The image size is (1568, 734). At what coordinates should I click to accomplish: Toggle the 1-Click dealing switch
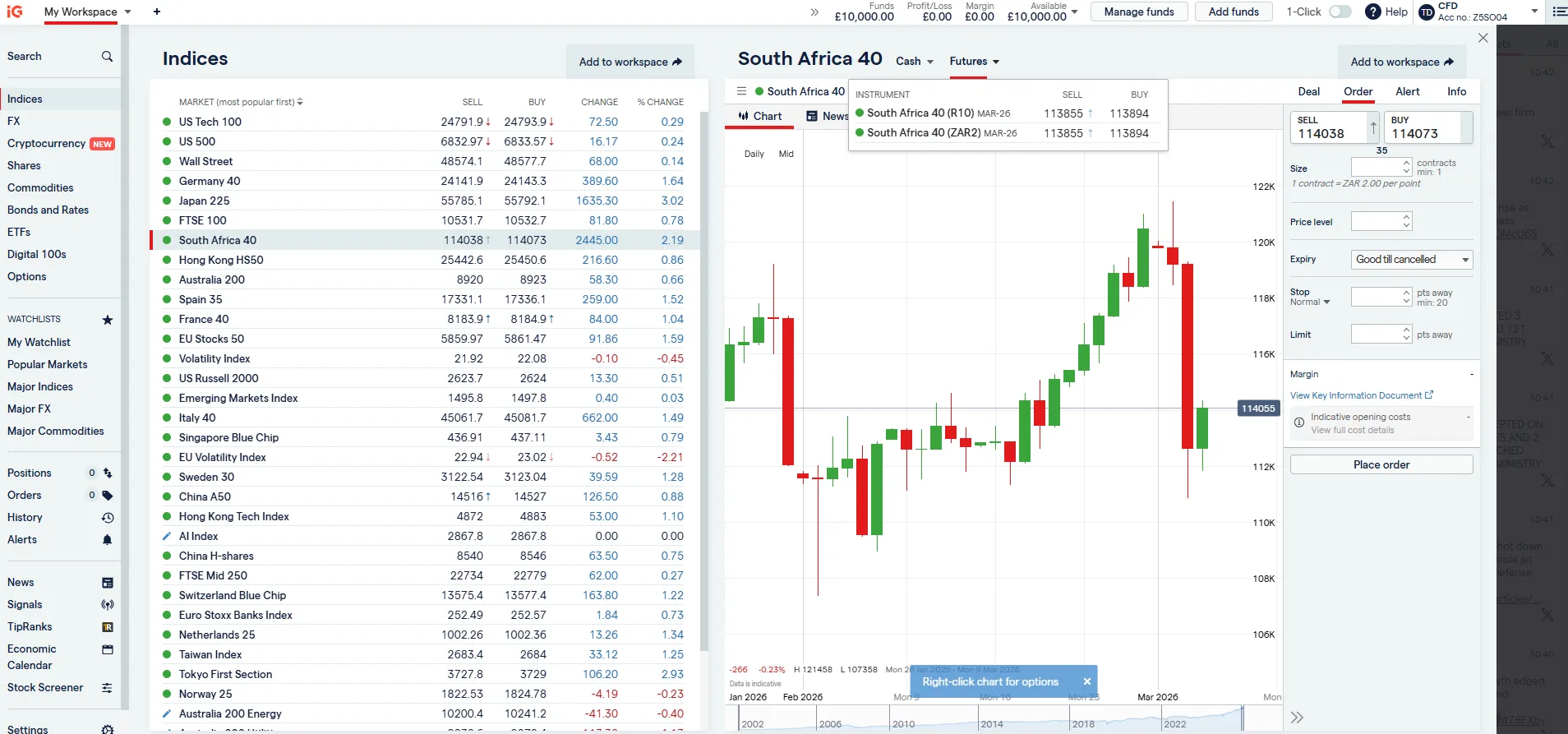(x=1340, y=12)
